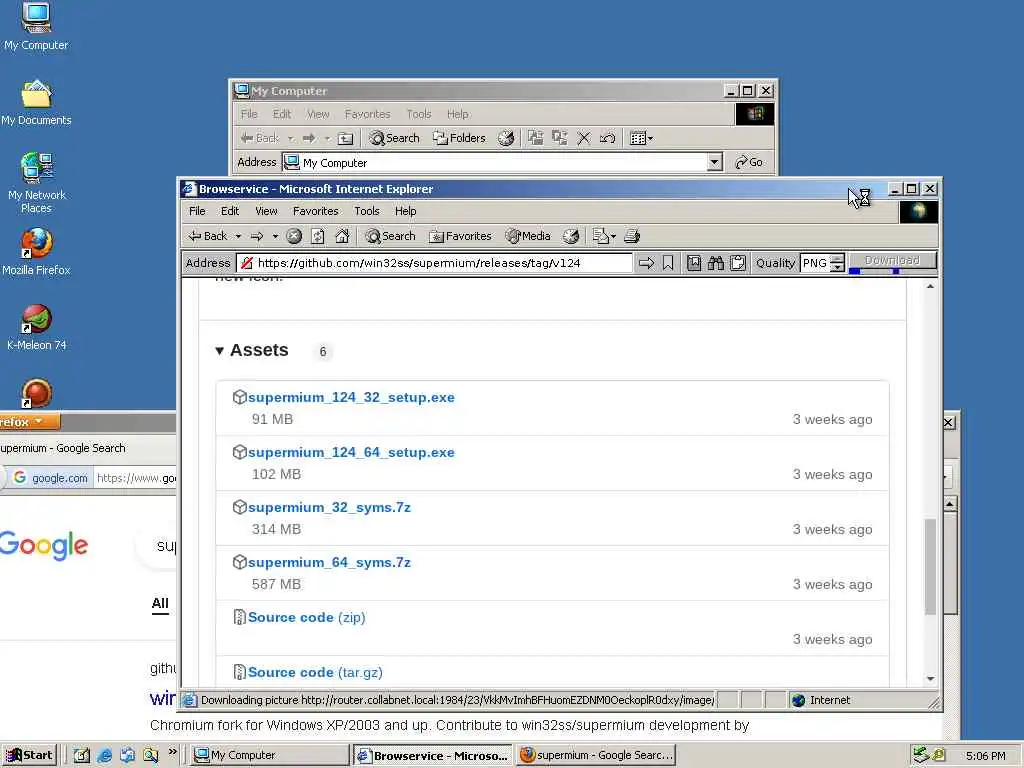Image resolution: width=1024 pixels, height=768 pixels.
Task: Click the Download button in Browservice
Action: pyautogui.click(x=892, y=260)
